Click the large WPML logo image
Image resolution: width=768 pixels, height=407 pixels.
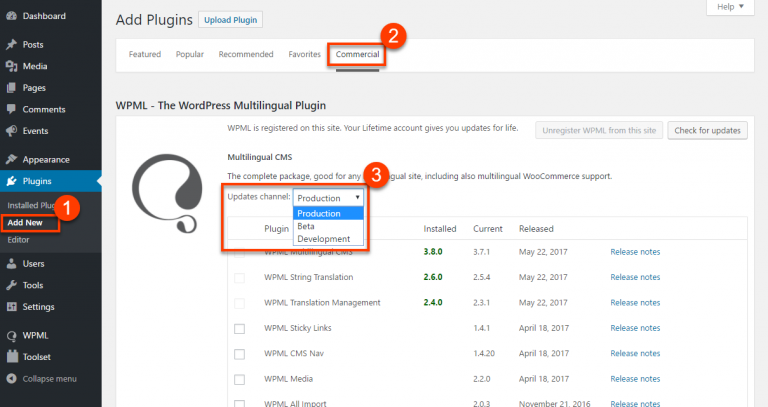pos(167,193)
